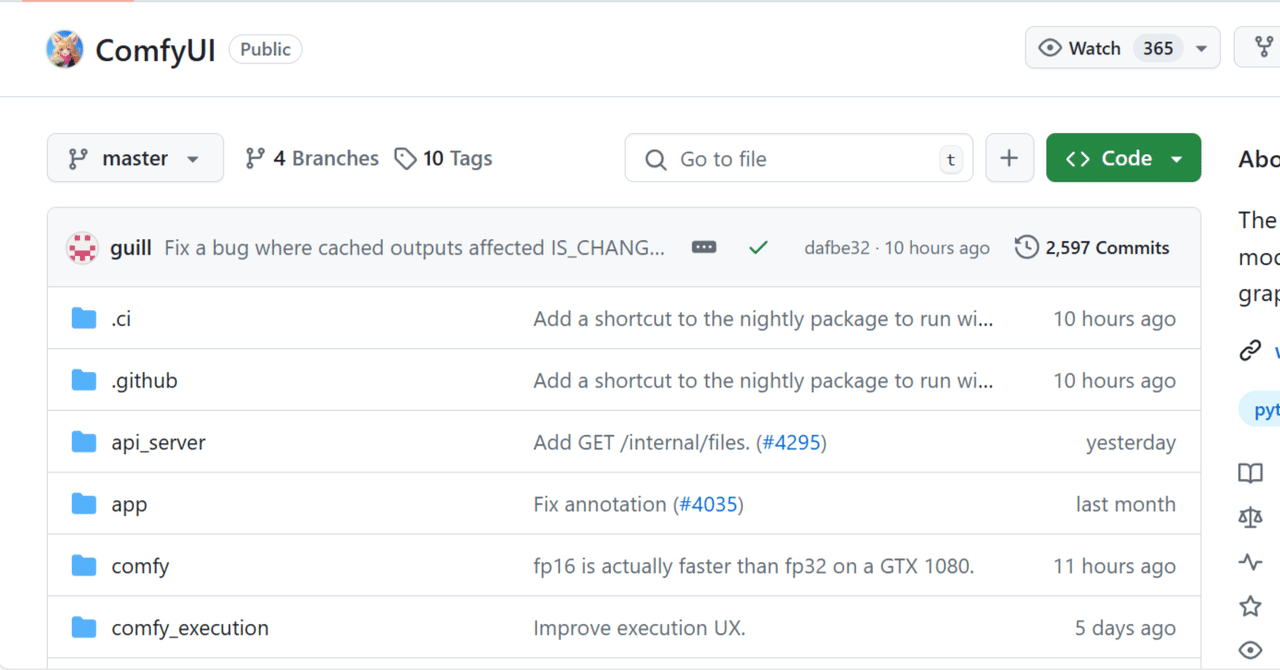This screenshot has width=1280, height=670.
Task: Click the stars icon in sidebar
Action: (x=1250, y=606)
